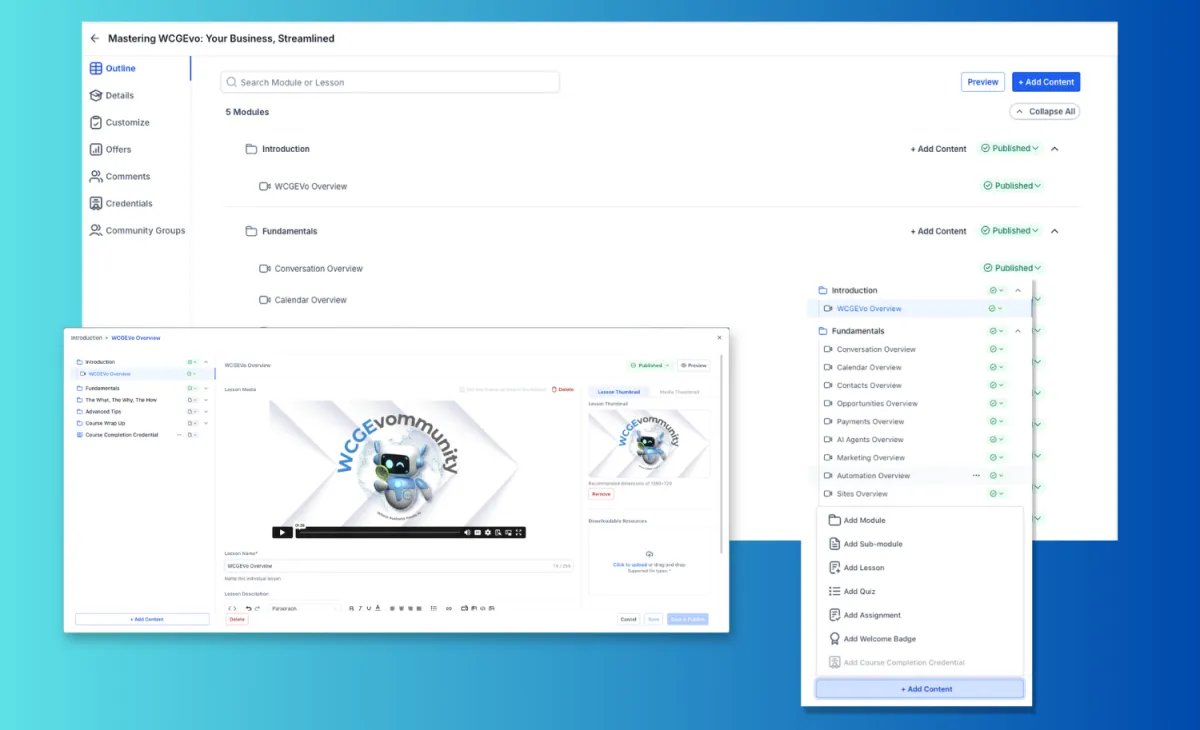Image resolution: width=1200 pixels, height=730 pixels.
Task: Click the Introduction folder icon in main outline
Action: tap(251, 149)
